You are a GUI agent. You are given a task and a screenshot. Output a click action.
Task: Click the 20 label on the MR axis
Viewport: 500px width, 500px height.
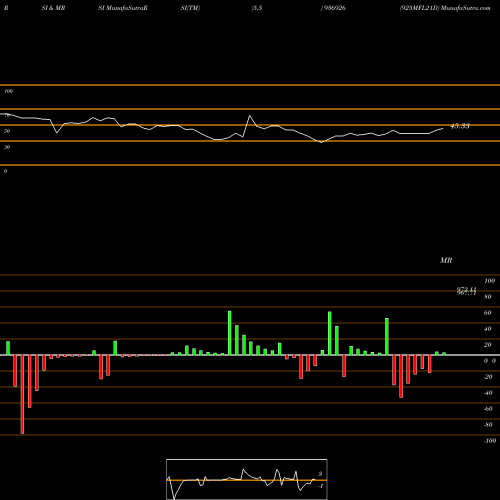click(488, 345)
